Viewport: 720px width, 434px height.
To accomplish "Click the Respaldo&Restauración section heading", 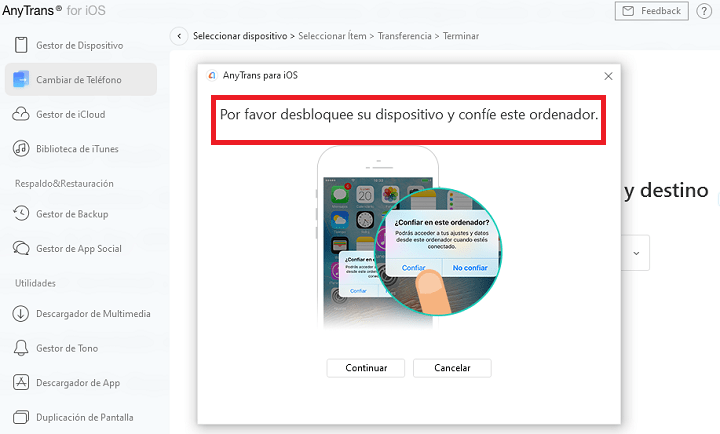I will coord(64,183).
